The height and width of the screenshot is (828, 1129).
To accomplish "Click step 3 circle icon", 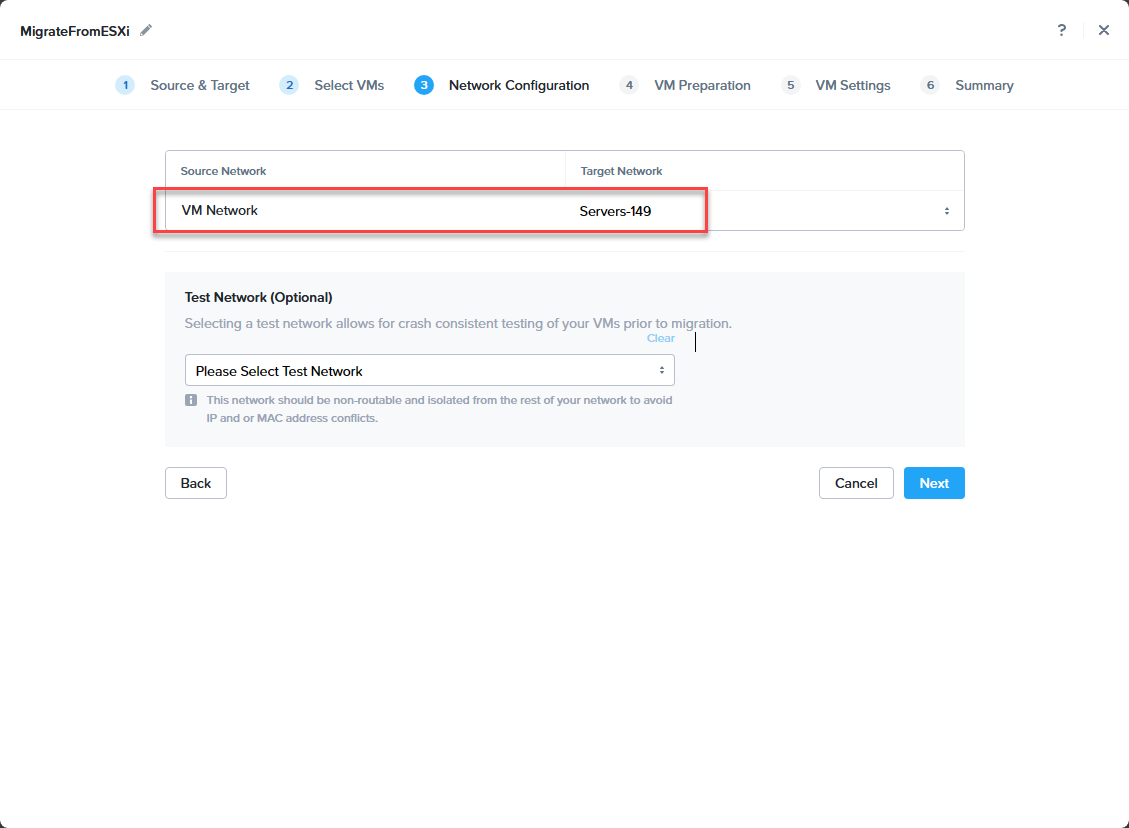I will coord(424,85).
